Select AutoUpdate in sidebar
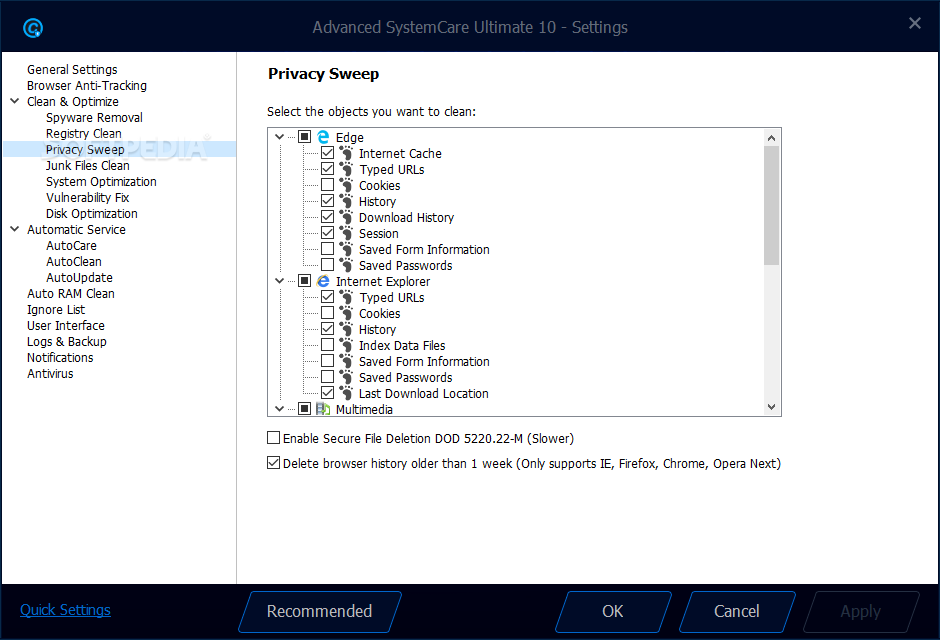This screenshot has height=640, width=940. [79, 277]
